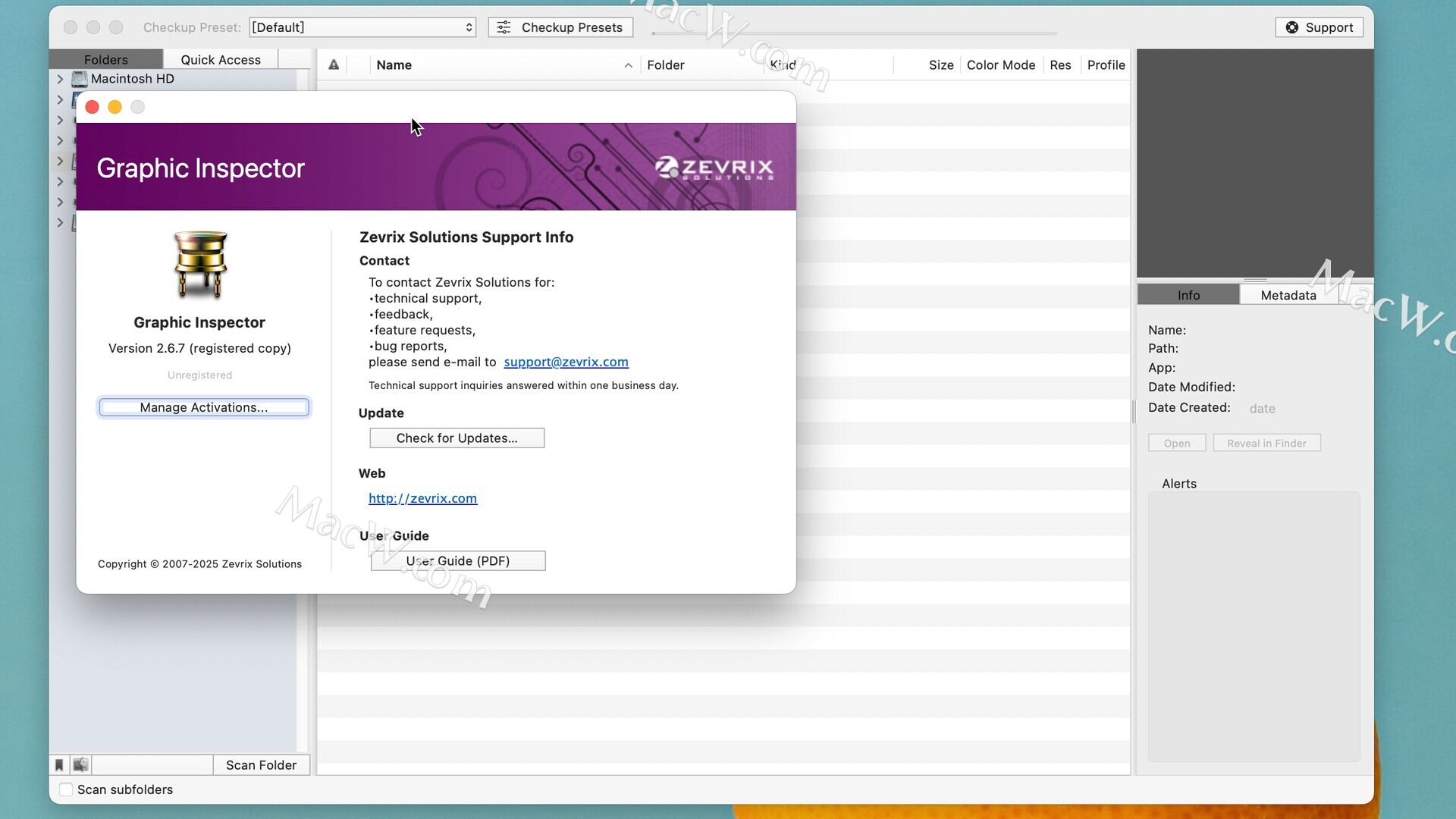Click the bookmark icon below the folder tree

59,765
